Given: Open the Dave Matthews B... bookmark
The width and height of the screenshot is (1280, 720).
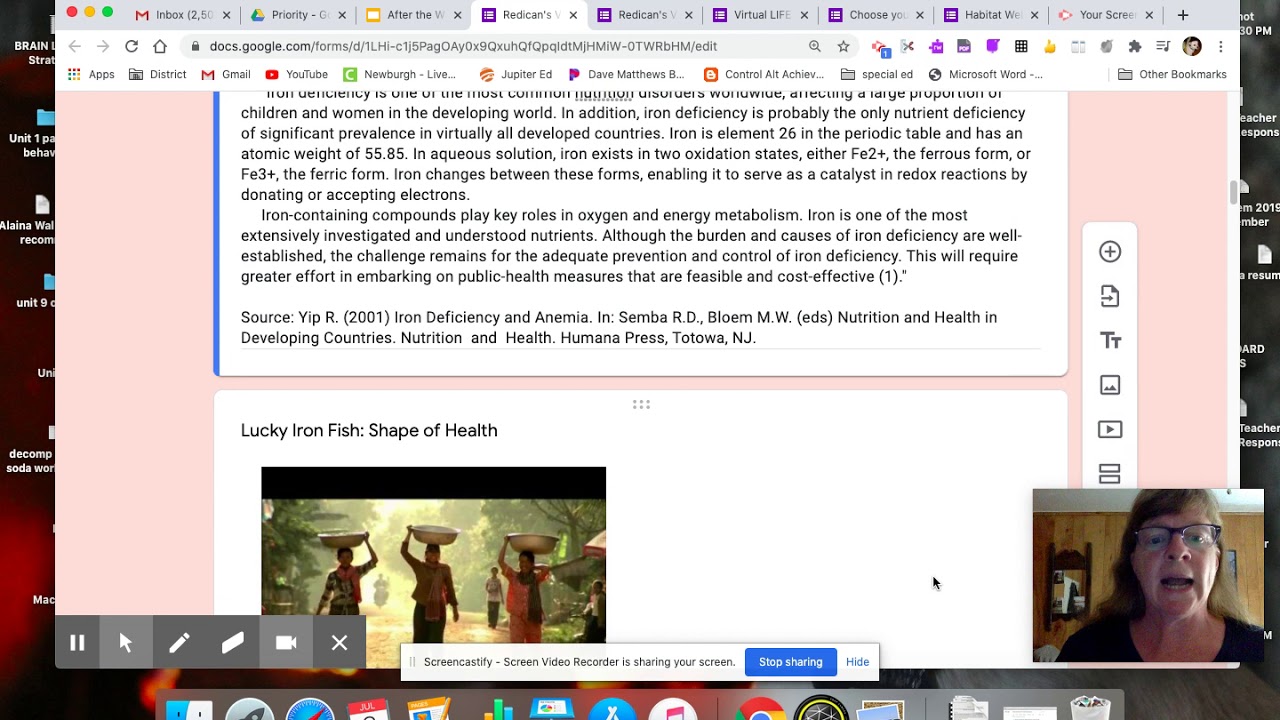Looking at the screenshot, I should [x=626, y=74].
